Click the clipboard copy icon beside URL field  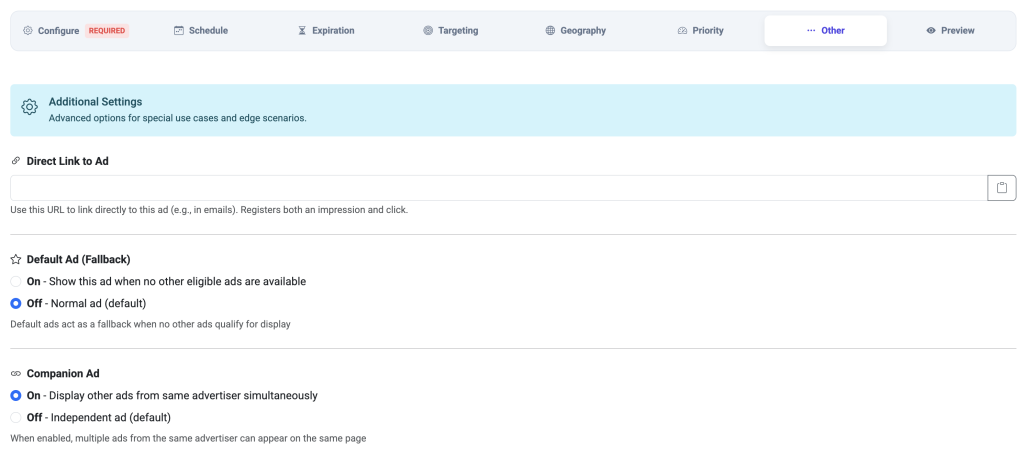(x=1001, y=188)
